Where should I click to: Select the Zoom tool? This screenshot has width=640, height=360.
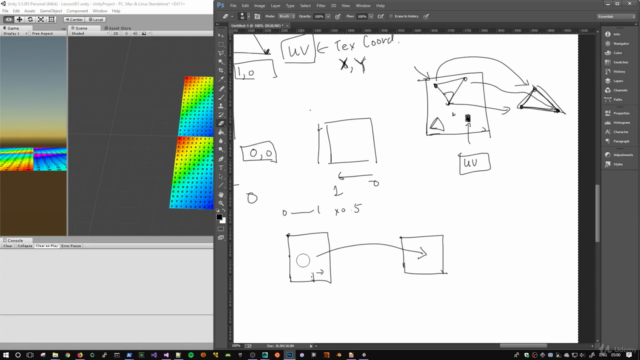pos(221,203)
